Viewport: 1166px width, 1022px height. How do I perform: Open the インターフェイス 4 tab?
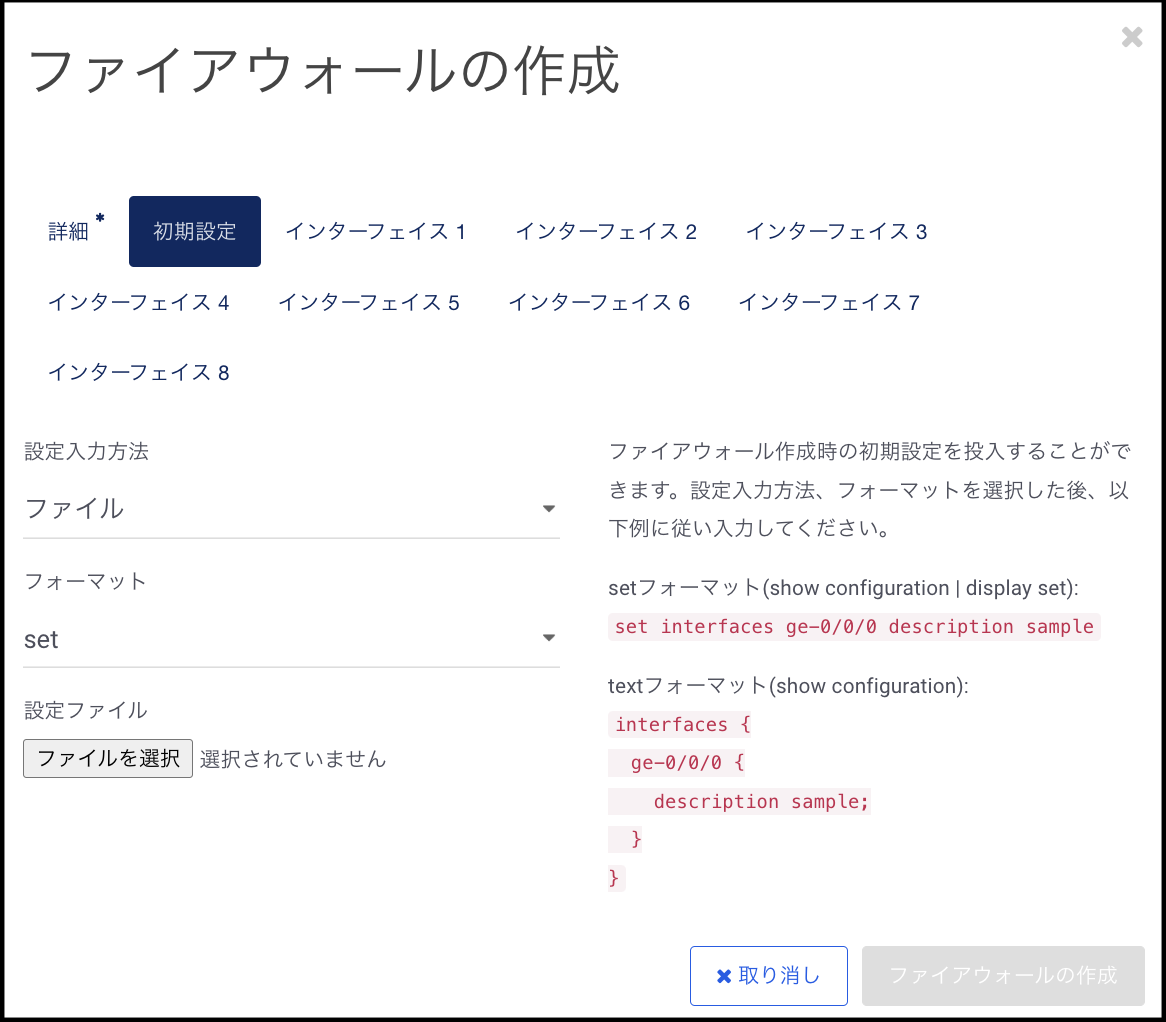pos(139,302)
